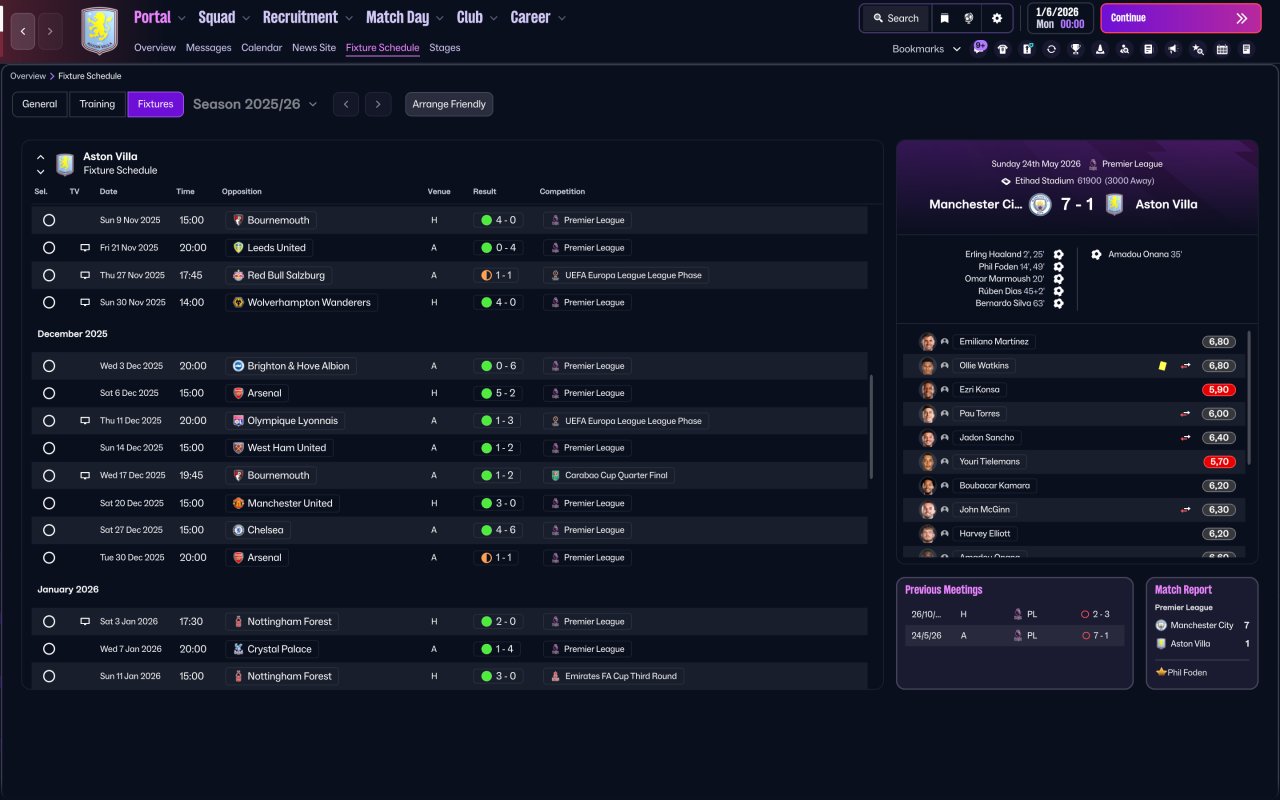This screenshot has height=800, width=1280.
Task: Click the refresh-arrows shortcut icon in bookmarks bar
Action: point(1051,49)
